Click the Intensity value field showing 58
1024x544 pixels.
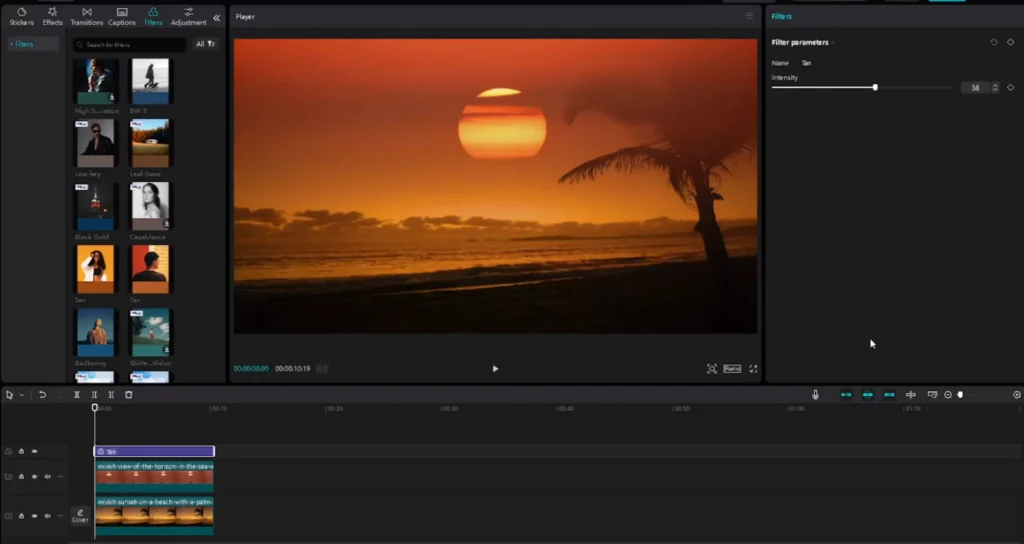pyautogui.click(x=976, y=88)
